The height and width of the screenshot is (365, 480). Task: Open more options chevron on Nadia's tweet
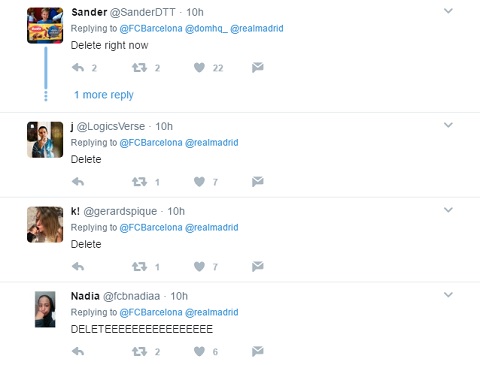tap(448, 295)
